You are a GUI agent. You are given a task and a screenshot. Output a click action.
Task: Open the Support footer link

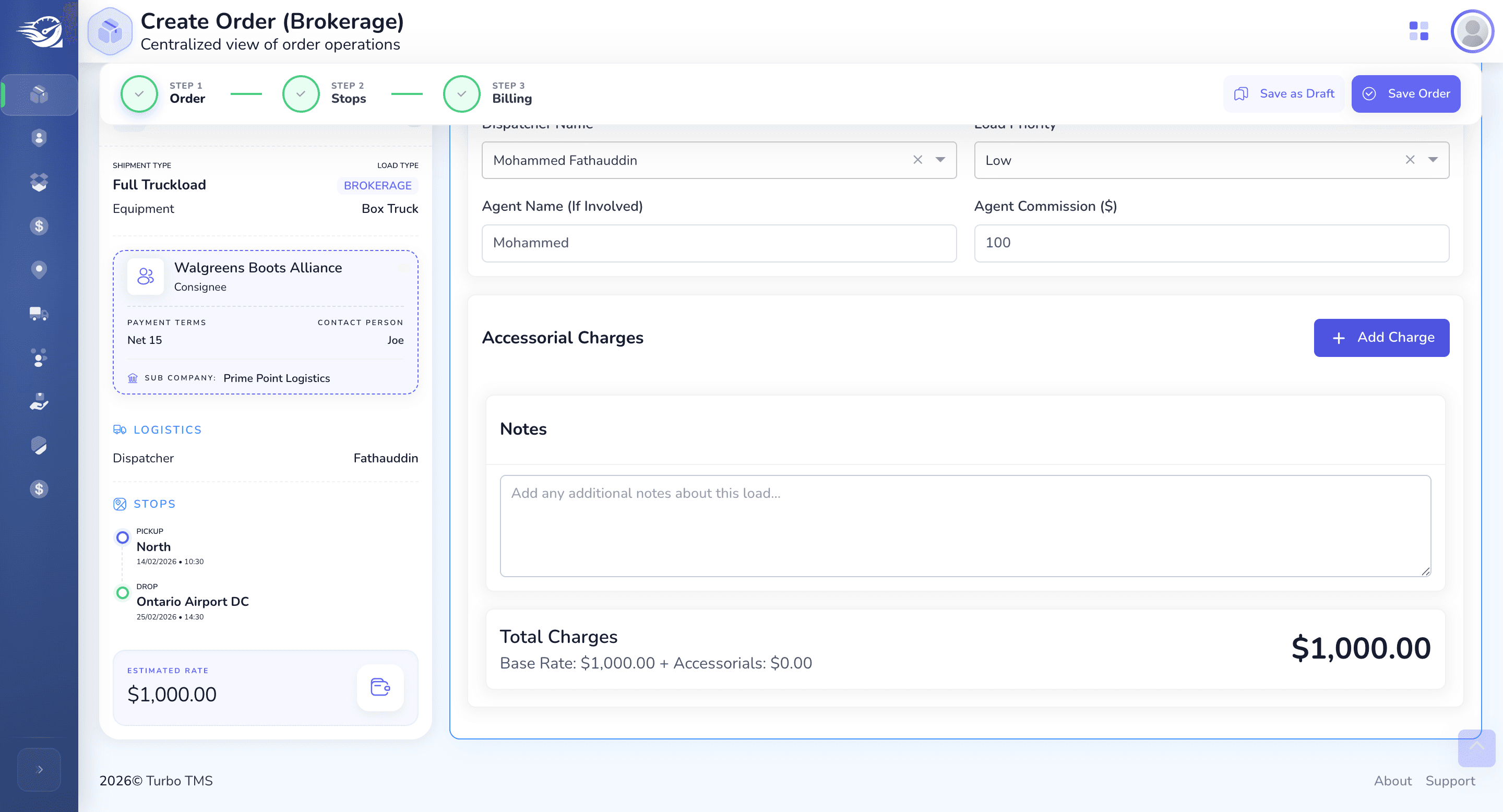tap(1450, 781)
